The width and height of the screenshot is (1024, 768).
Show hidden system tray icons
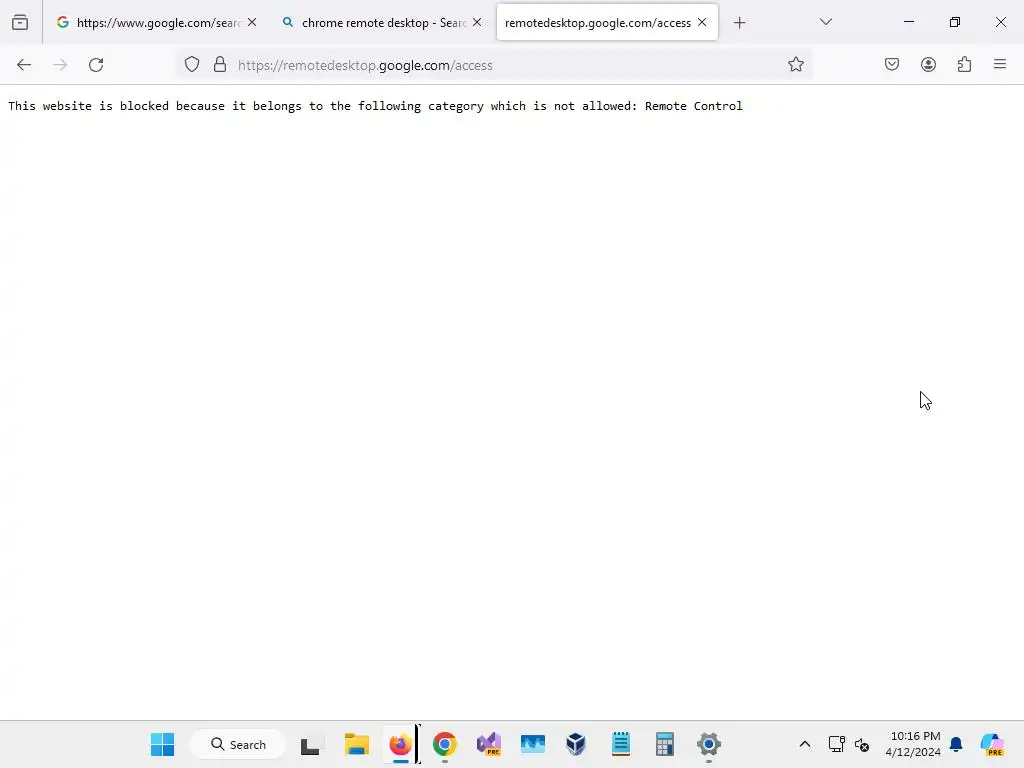click(x=805, y=744)
